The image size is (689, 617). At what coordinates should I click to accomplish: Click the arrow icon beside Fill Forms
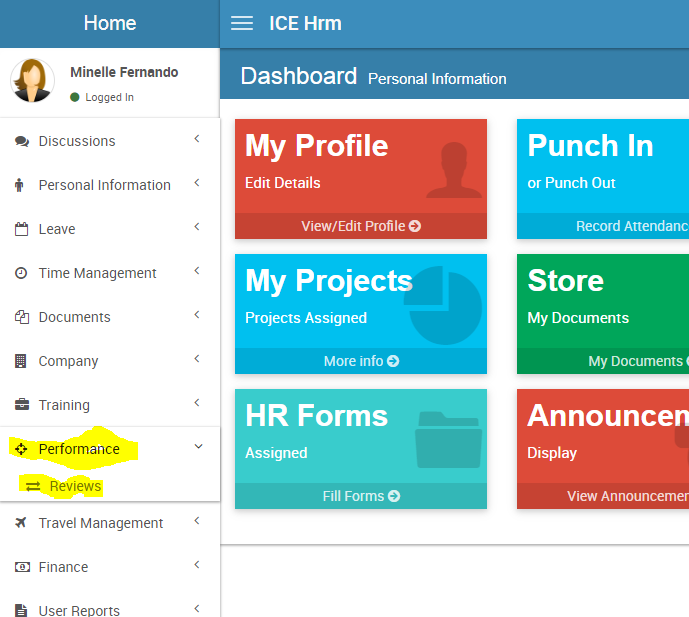pyautogui.click(x=394, y=496)
